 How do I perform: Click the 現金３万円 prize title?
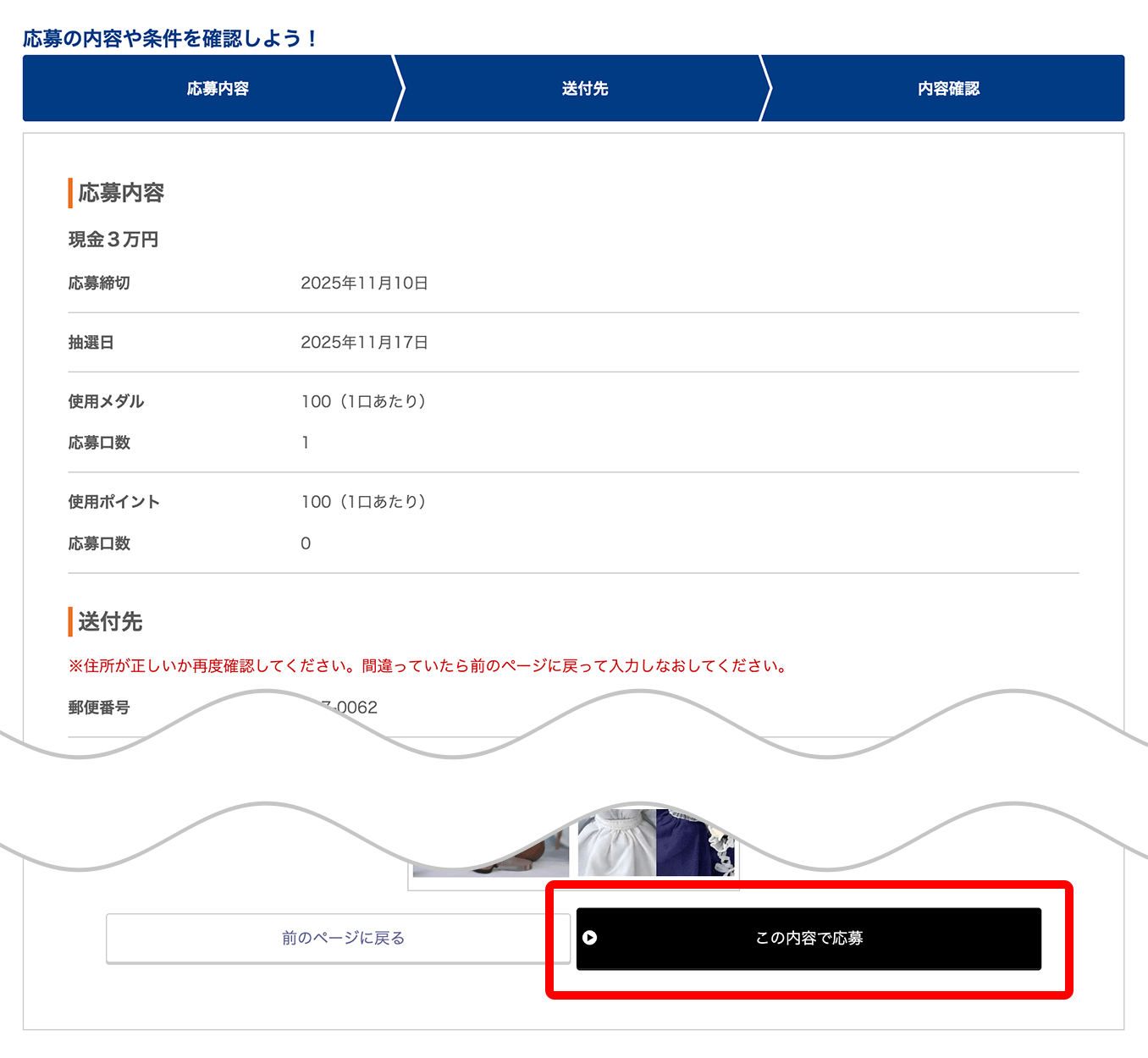pyautogui.click(x=113, y=240)
